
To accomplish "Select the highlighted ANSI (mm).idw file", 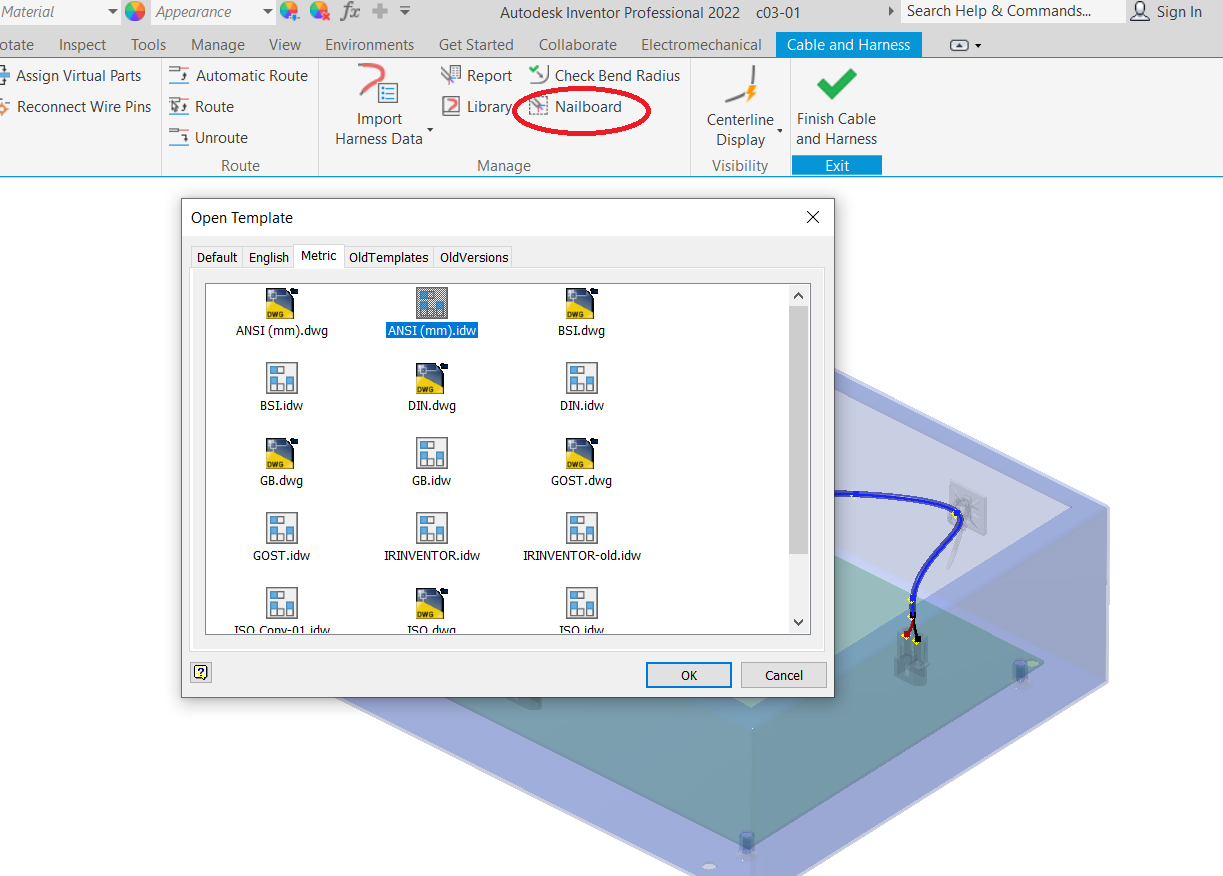I will (431, 311).
